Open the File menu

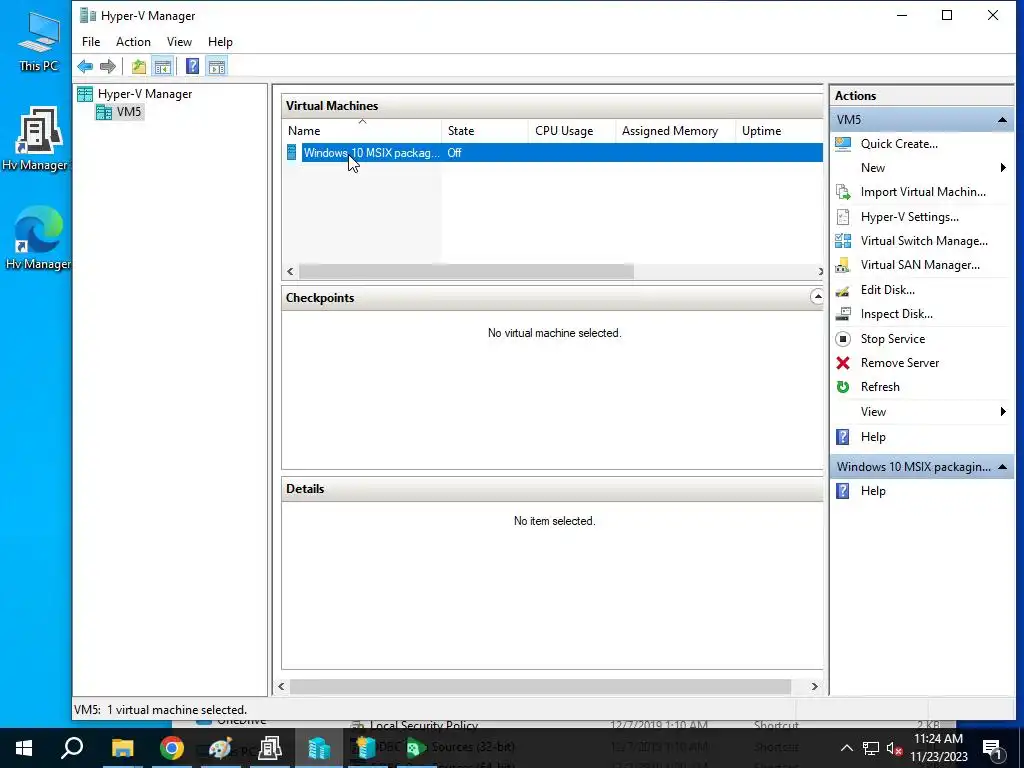pos(91,42)
